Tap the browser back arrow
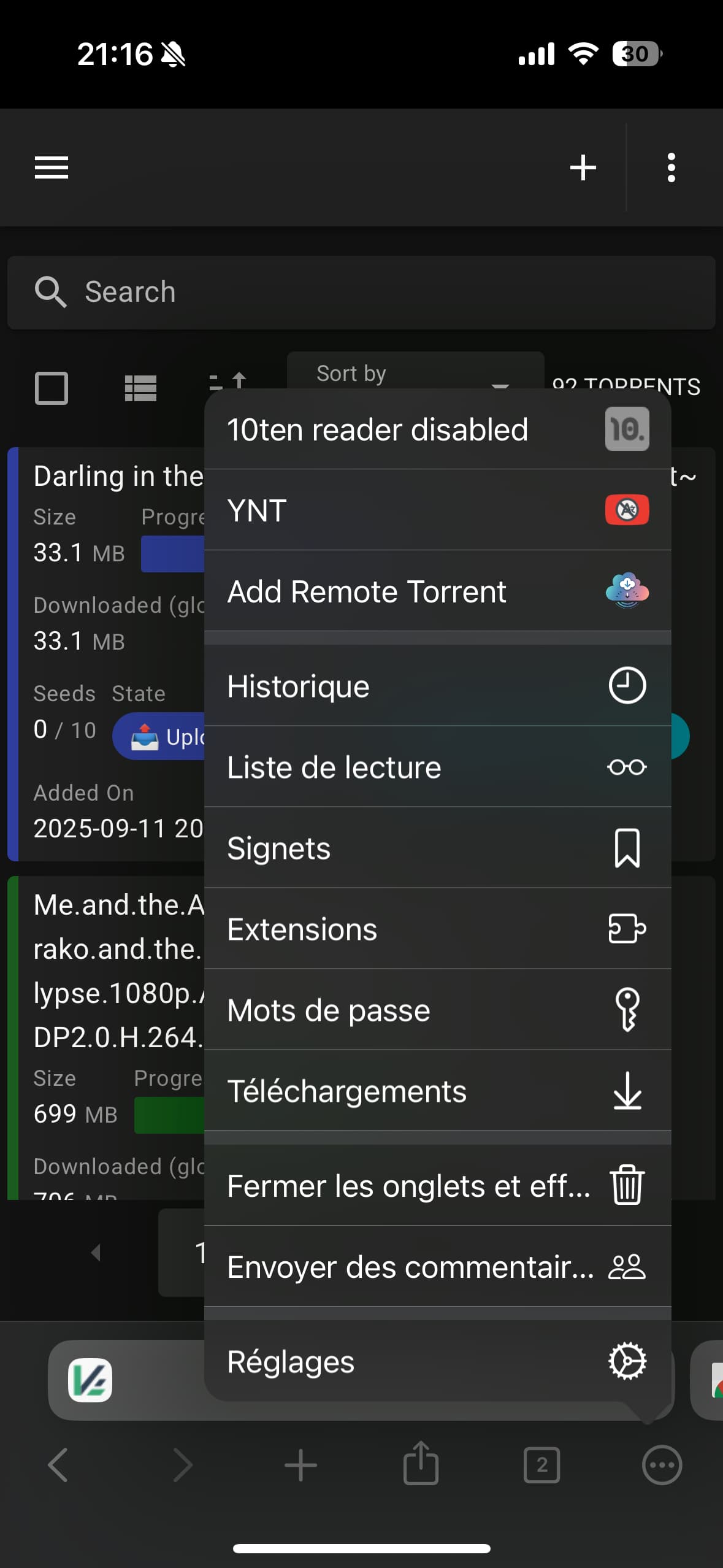723x1568 pixels. click(x=58, y=1465)
